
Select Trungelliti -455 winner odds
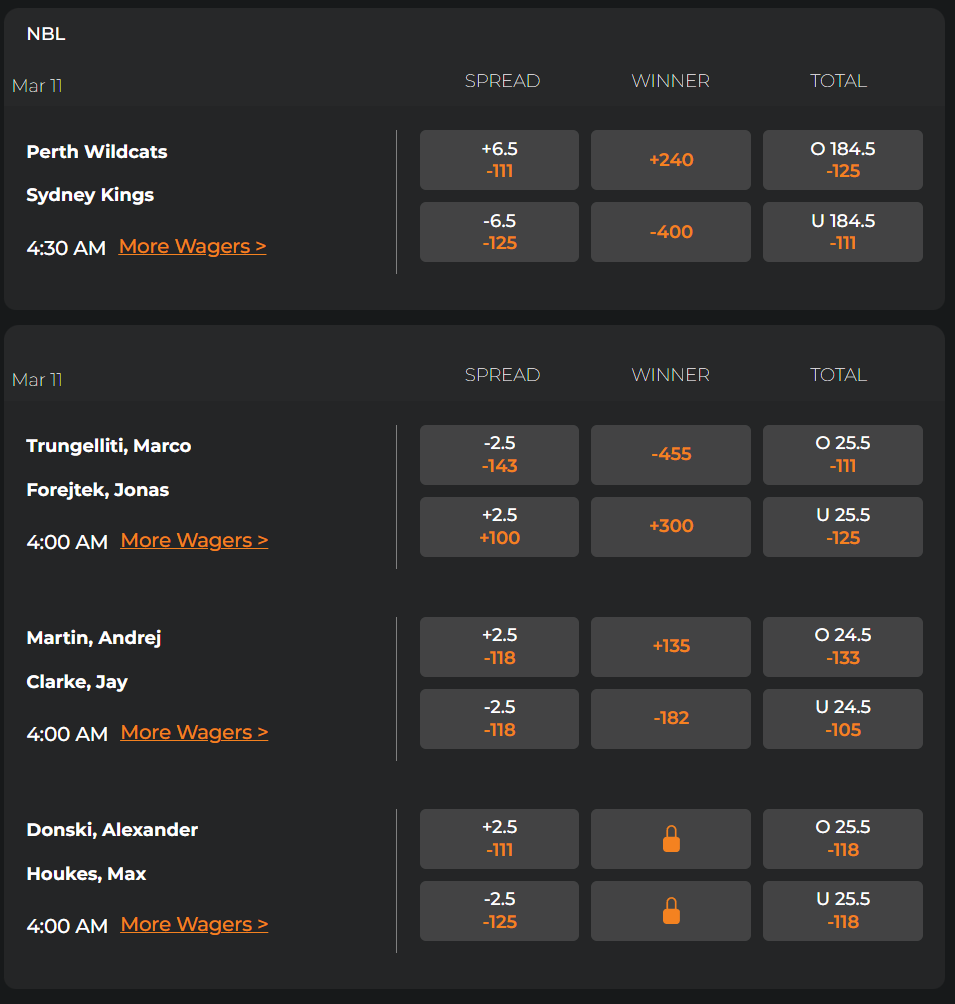coord(670,454)
